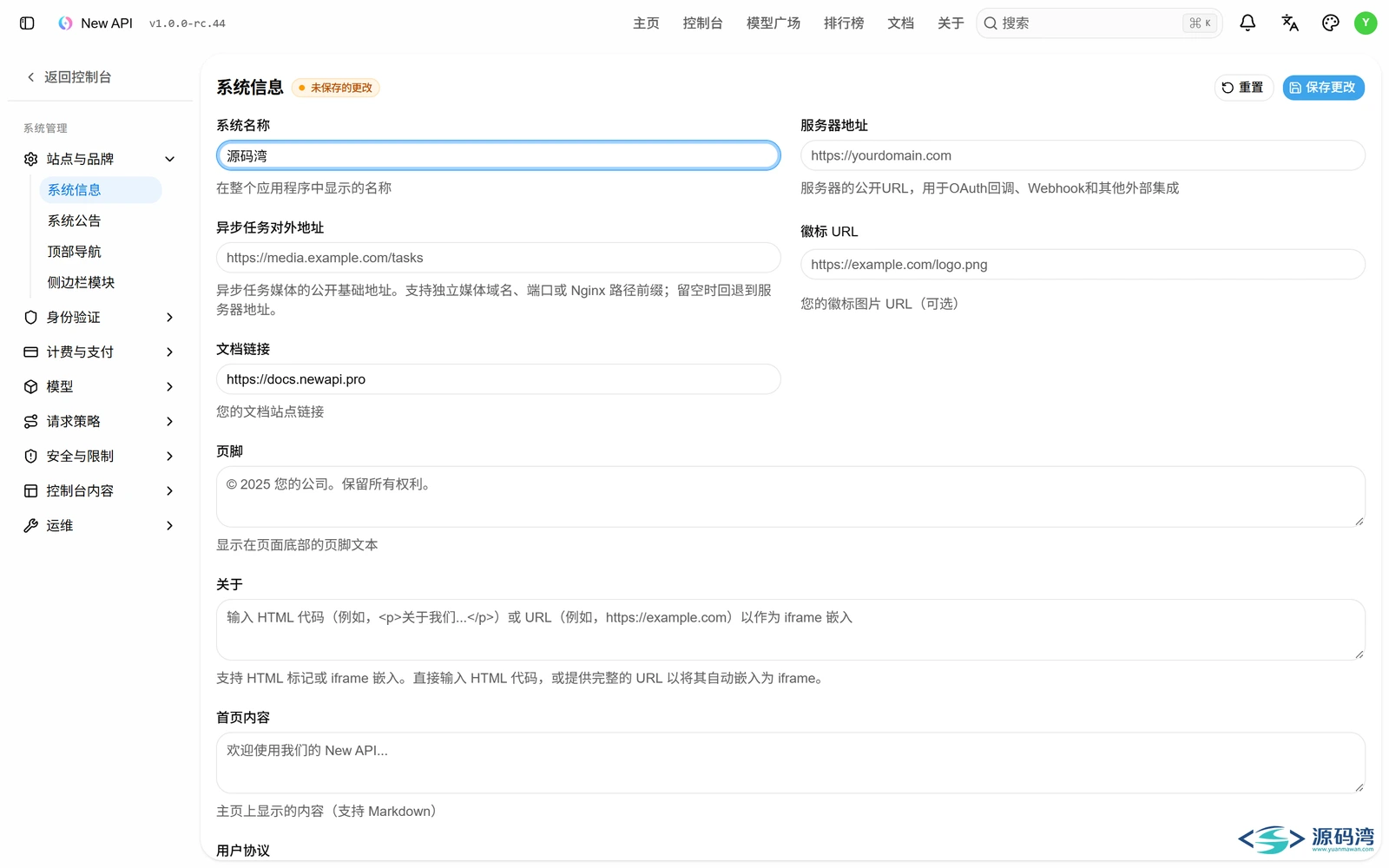The image size is (1389, 868).
Task: Click the layout icon beside 控制台内容
Action: pyautogui.click(x=31, y=491)
